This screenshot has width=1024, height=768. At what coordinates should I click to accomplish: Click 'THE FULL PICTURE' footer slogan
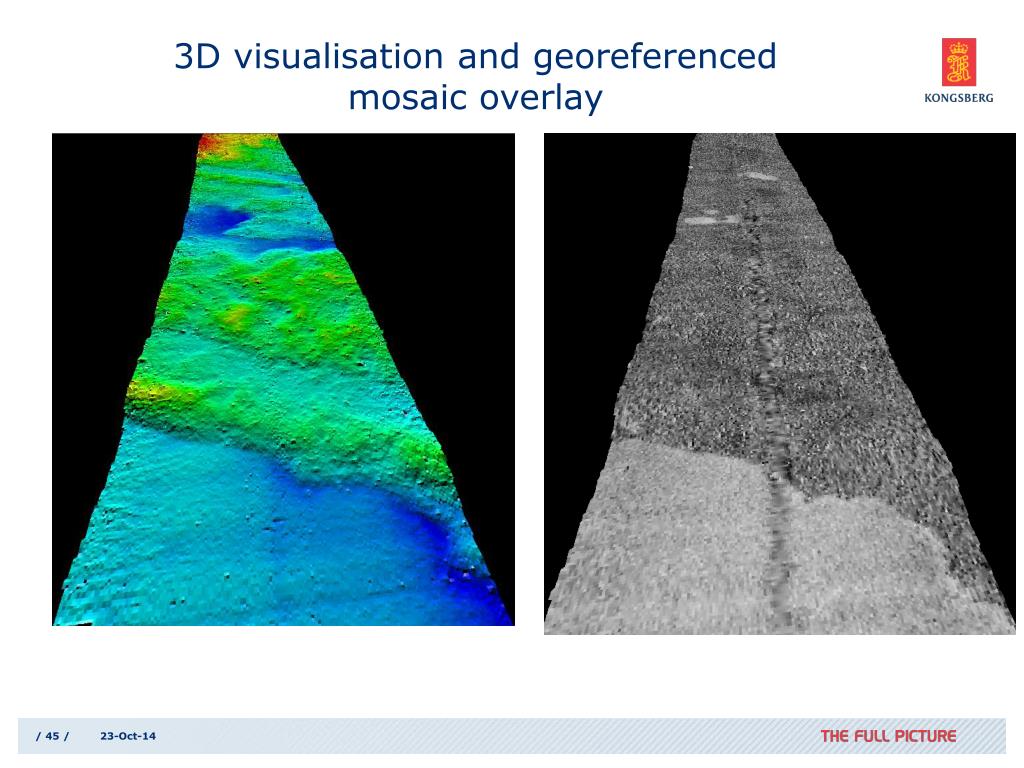888,736
